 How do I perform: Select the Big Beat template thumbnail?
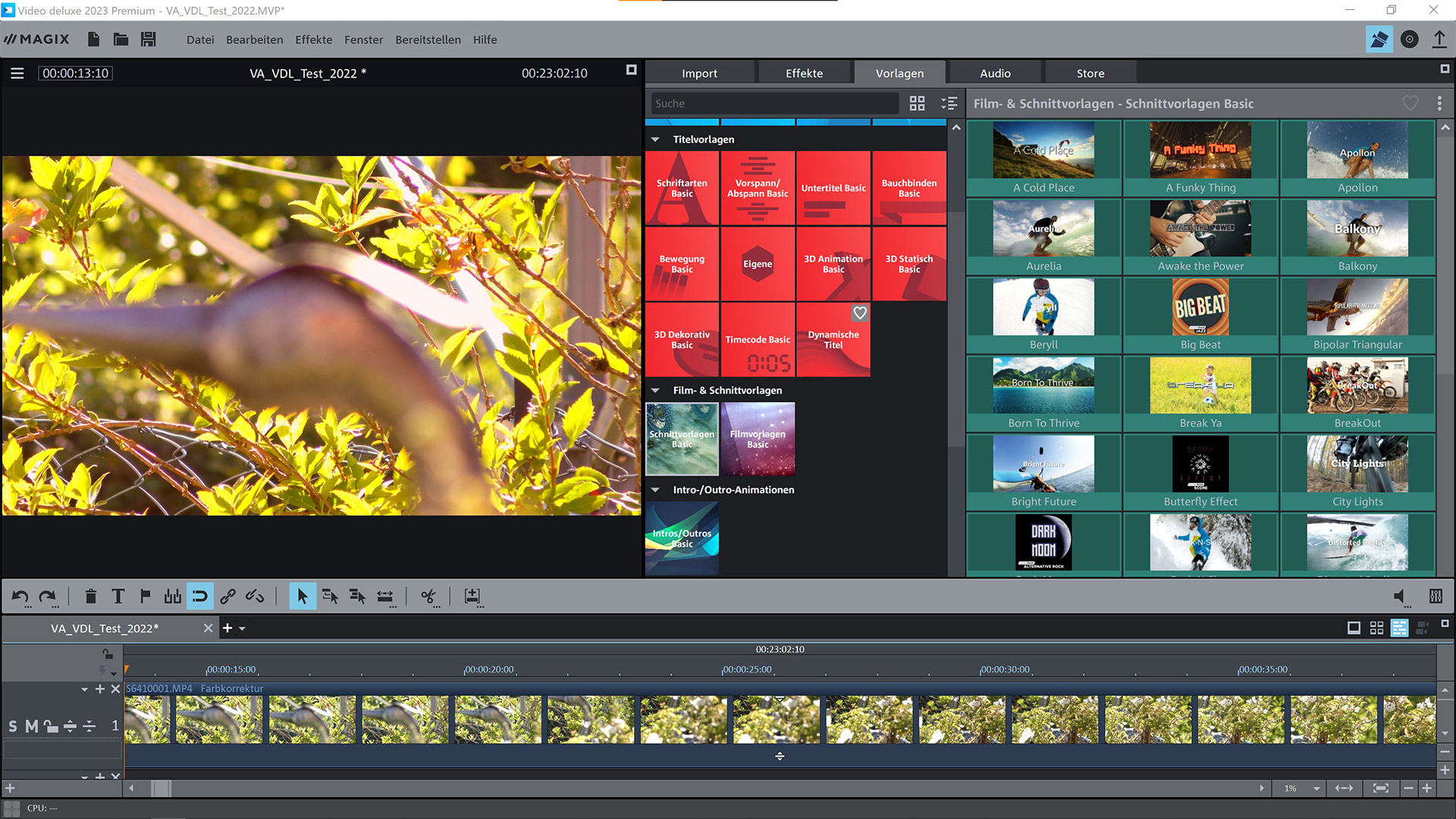click(x=1200, y=307)
